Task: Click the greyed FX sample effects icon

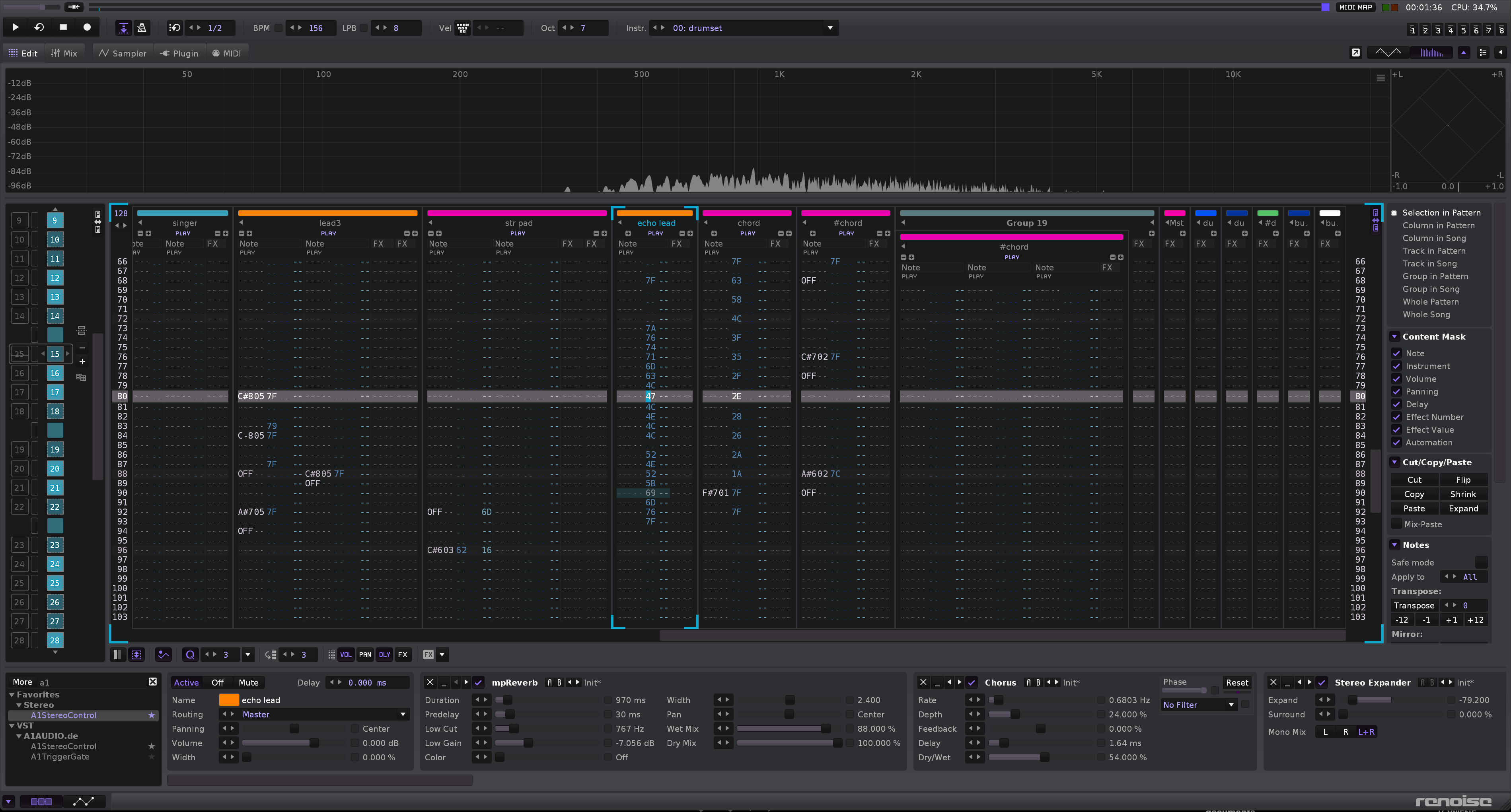Action: coord(428,654)
